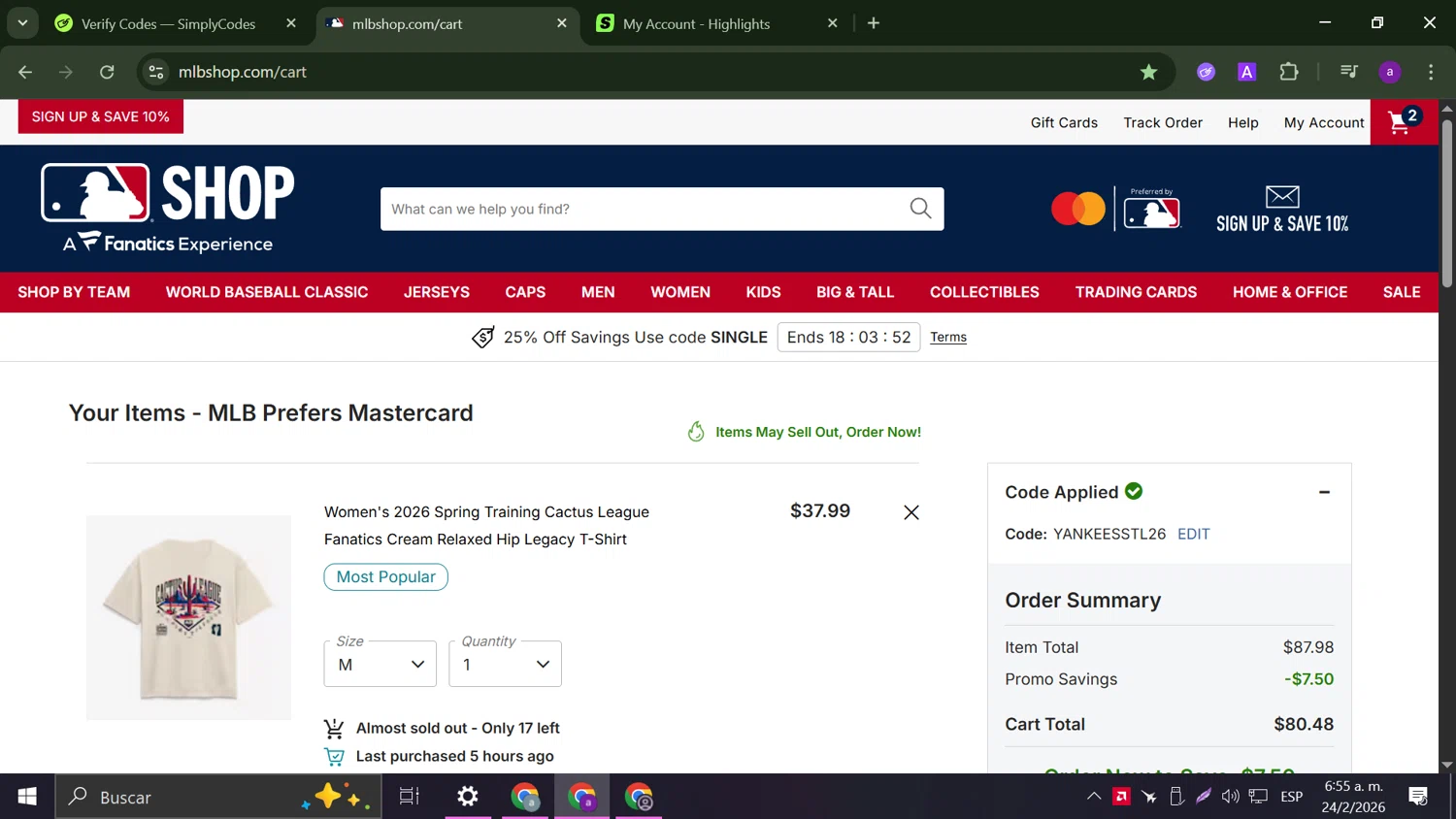
Task: Open the Men menu item
Action: click(x=598, y=292)
